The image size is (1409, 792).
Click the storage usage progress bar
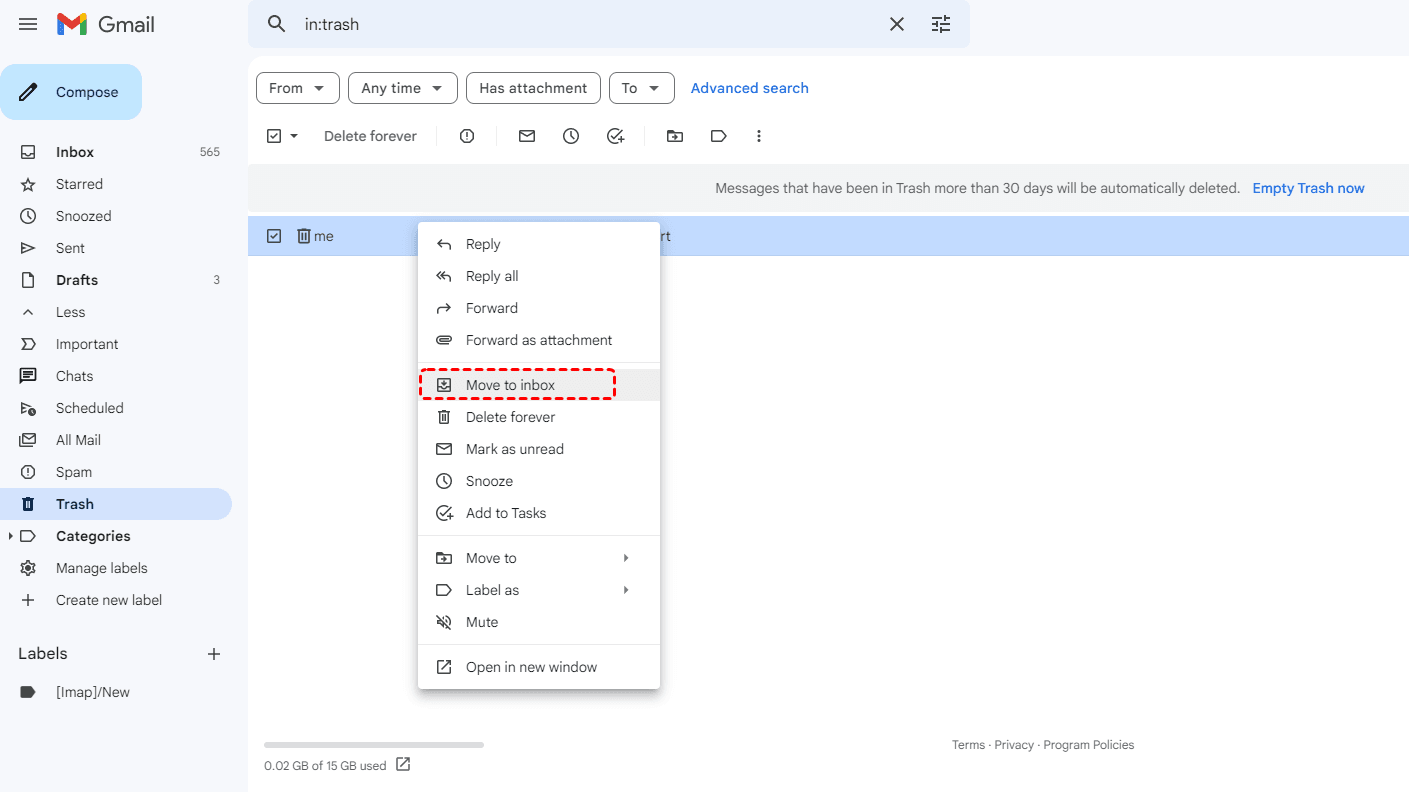(x=373, y=745)
